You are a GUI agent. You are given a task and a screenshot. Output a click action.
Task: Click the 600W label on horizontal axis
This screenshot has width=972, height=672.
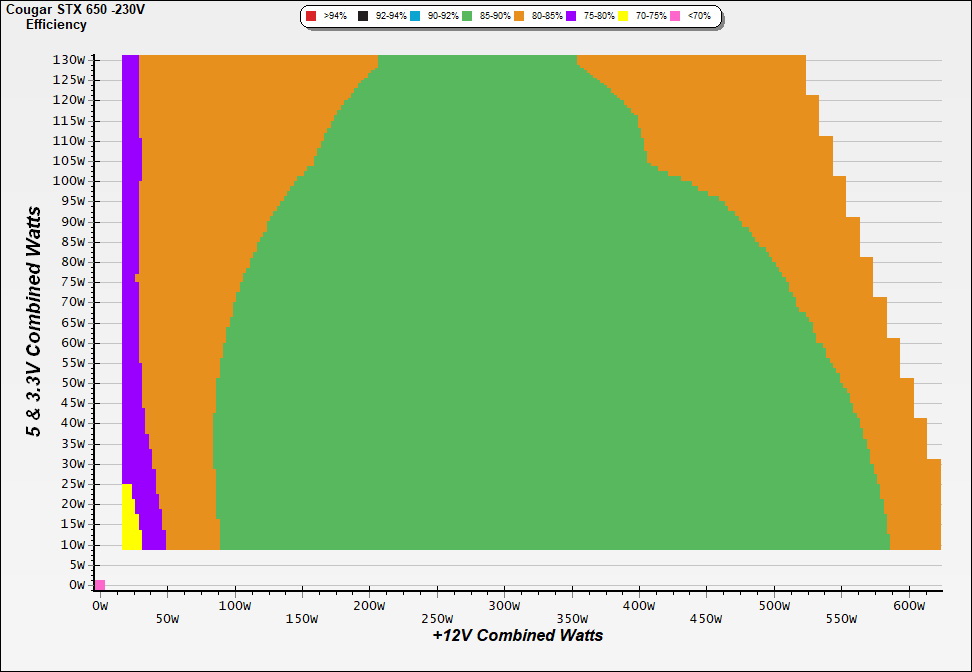(908, 606)
